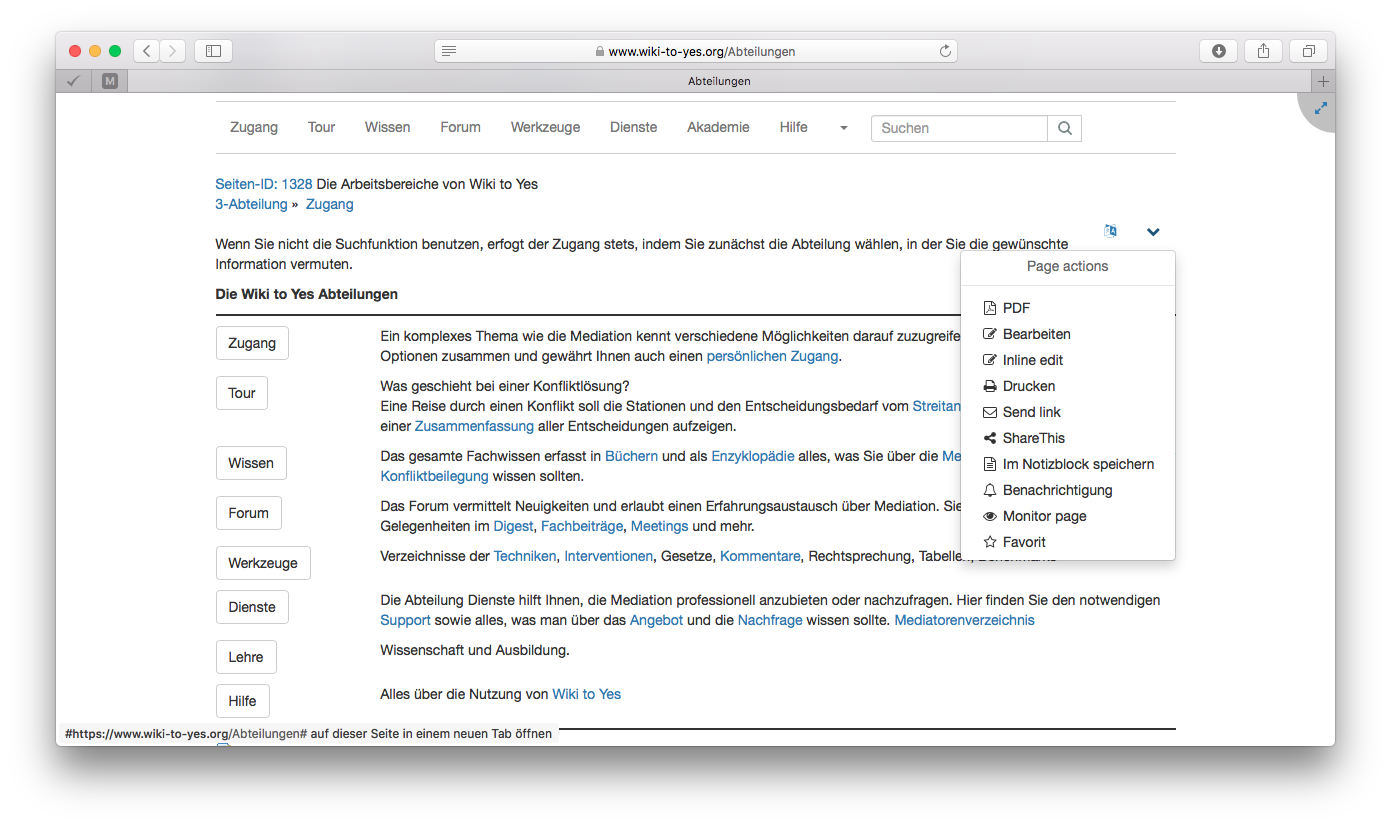1391x826 pixels.
Task: Collapse the Page actions chevron
Action: pos(1153,232)
